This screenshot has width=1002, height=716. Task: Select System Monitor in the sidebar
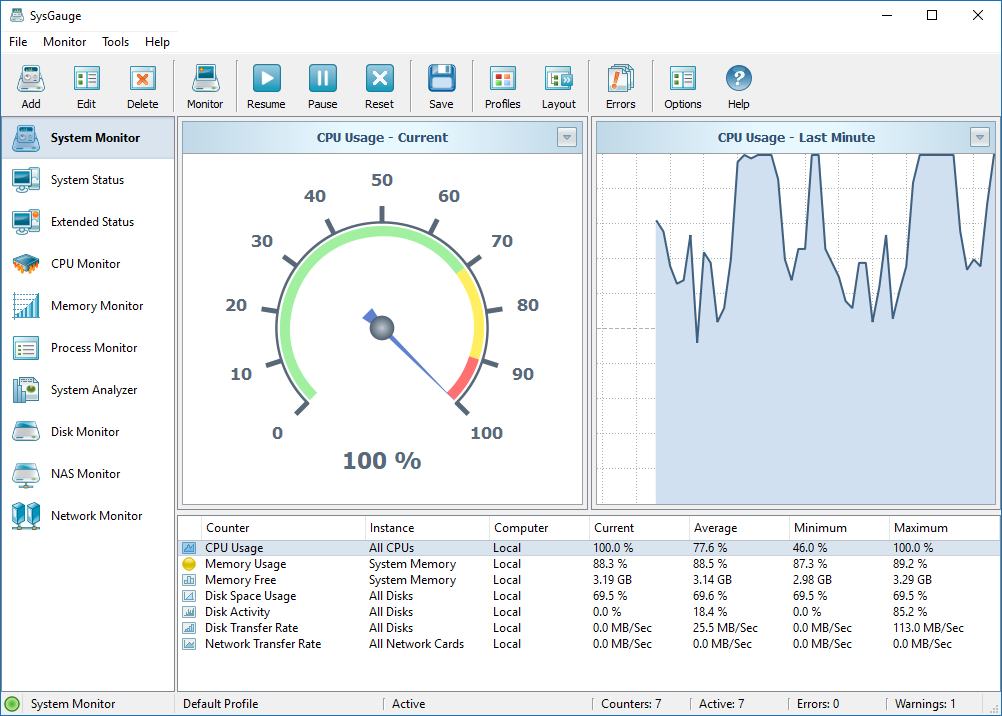pyautogui.click(x=88, y=137)
